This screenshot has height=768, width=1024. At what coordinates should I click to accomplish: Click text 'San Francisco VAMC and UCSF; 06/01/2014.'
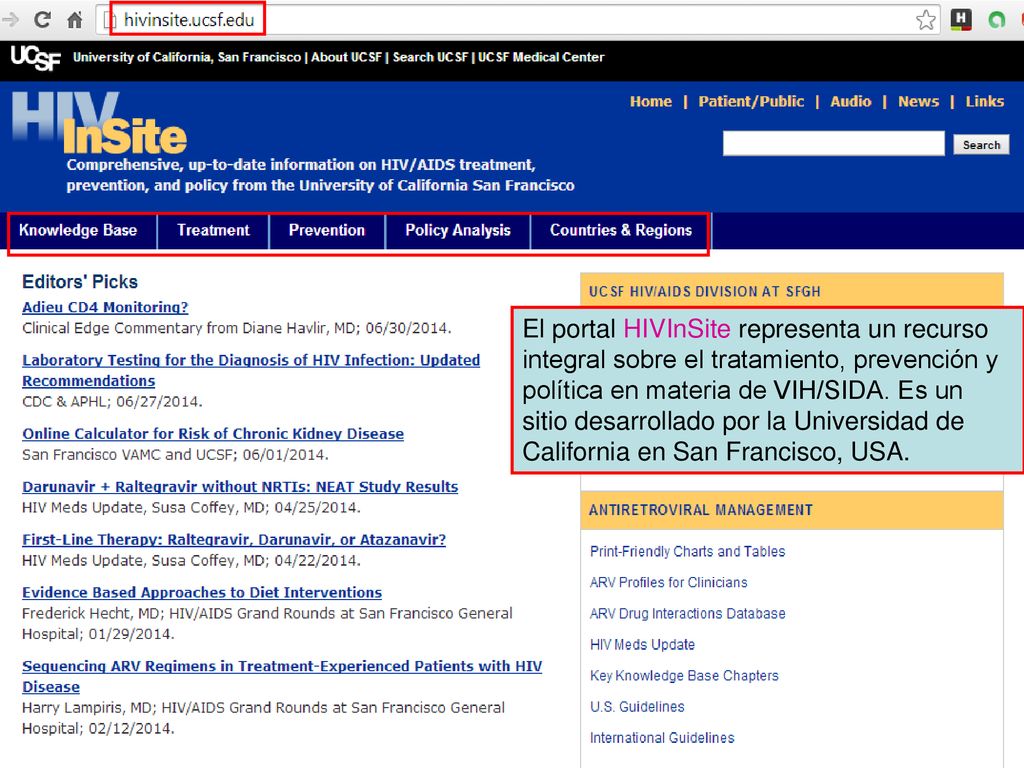click(x=175, y=455)
